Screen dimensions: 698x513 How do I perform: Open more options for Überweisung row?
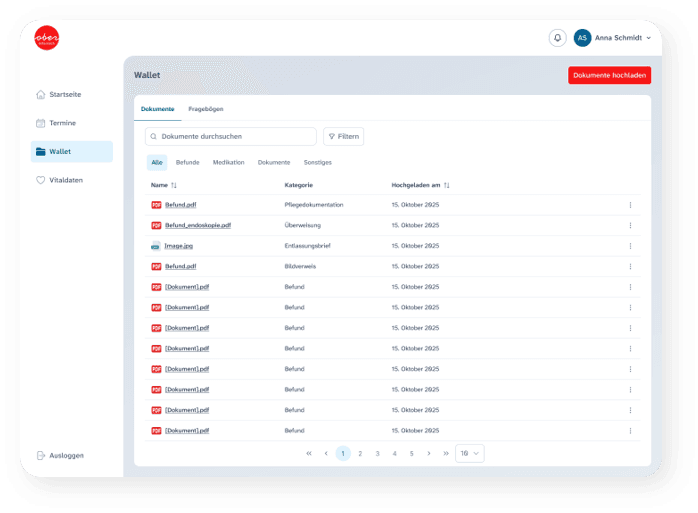(x=630, y=225)
